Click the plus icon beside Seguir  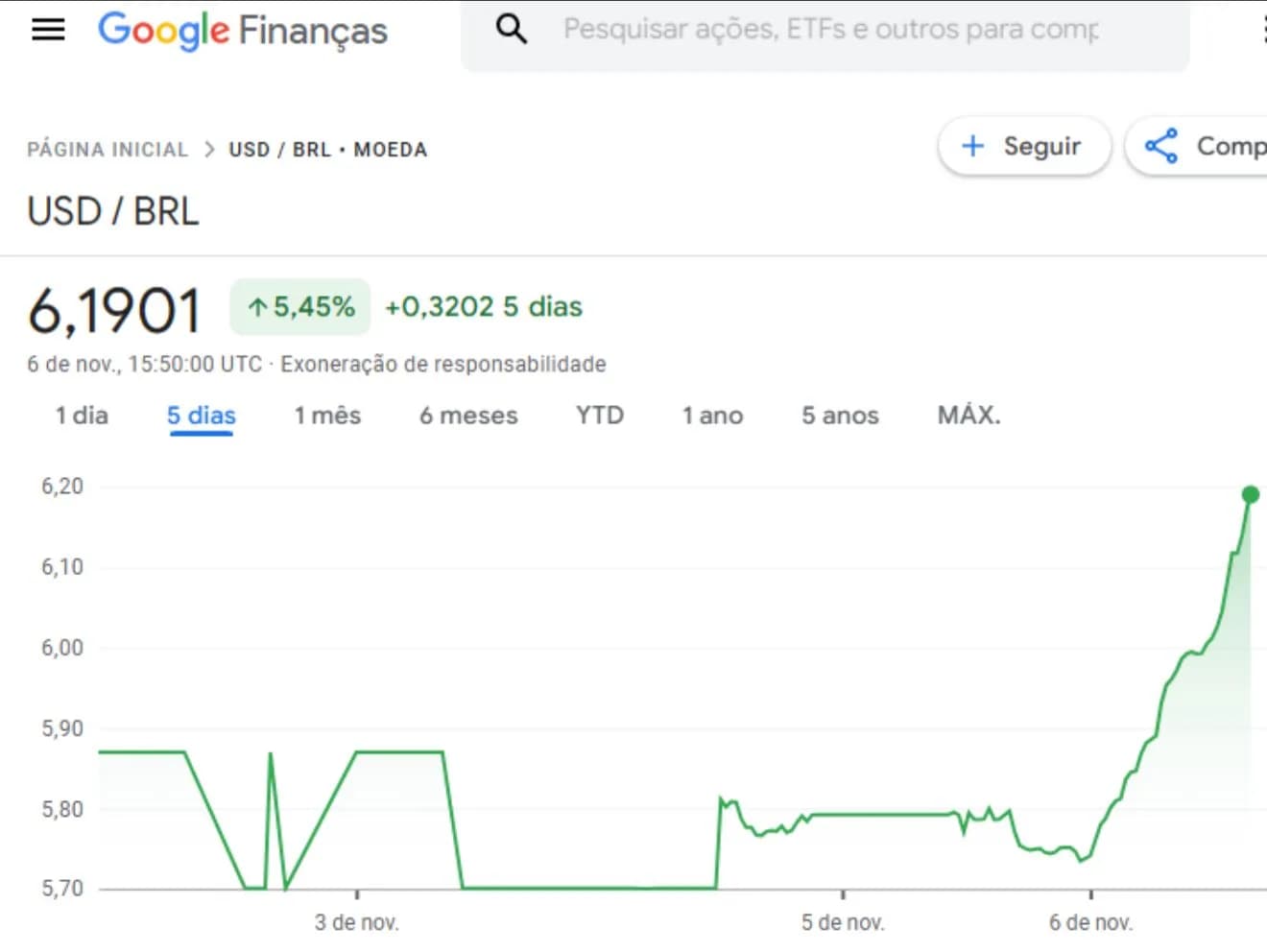click(972, 146)
